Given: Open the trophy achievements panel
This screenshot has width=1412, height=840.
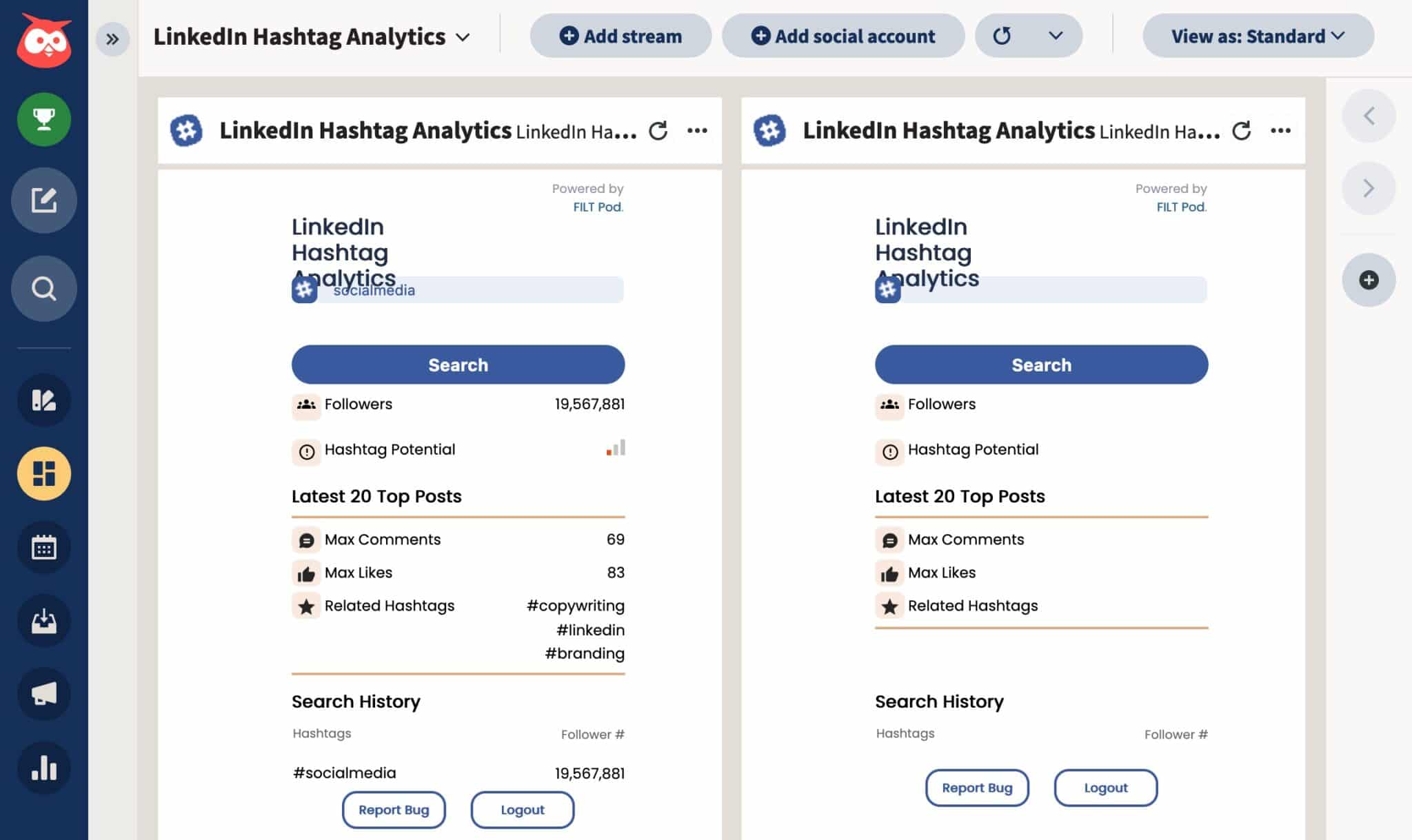Looking at the screenshot, I should point(44,119).
